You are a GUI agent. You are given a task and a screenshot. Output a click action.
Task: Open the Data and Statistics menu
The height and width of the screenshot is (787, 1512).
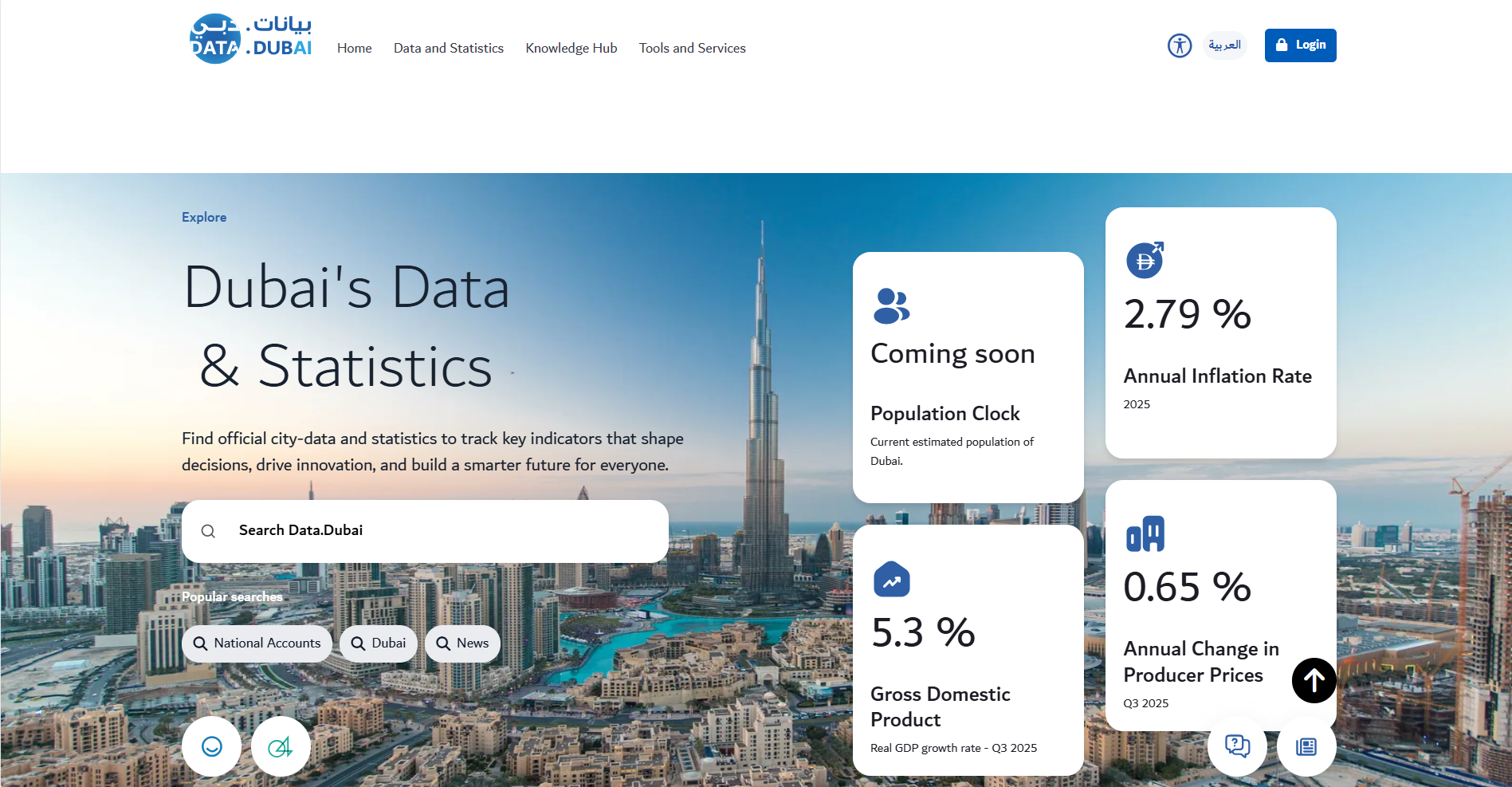click(448, 48)
